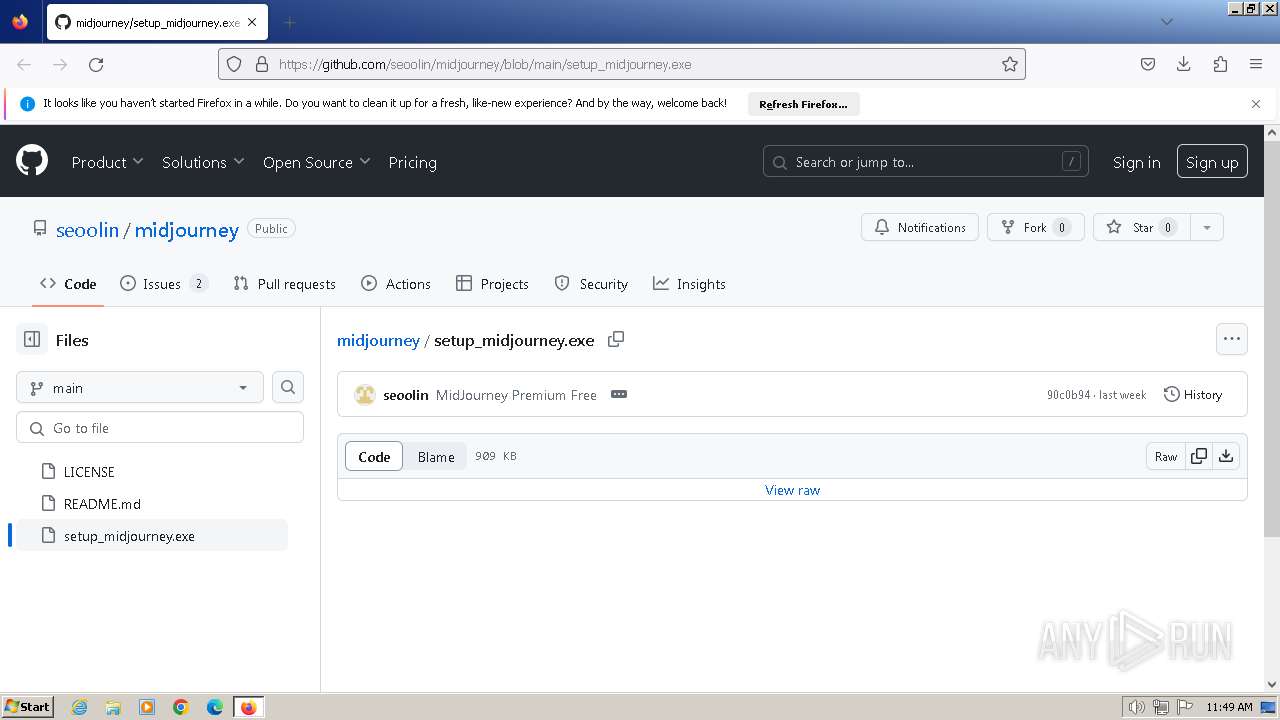The image size is (1280, 720).
Task: Click the file search magnifier button
Action: (288, 387)
